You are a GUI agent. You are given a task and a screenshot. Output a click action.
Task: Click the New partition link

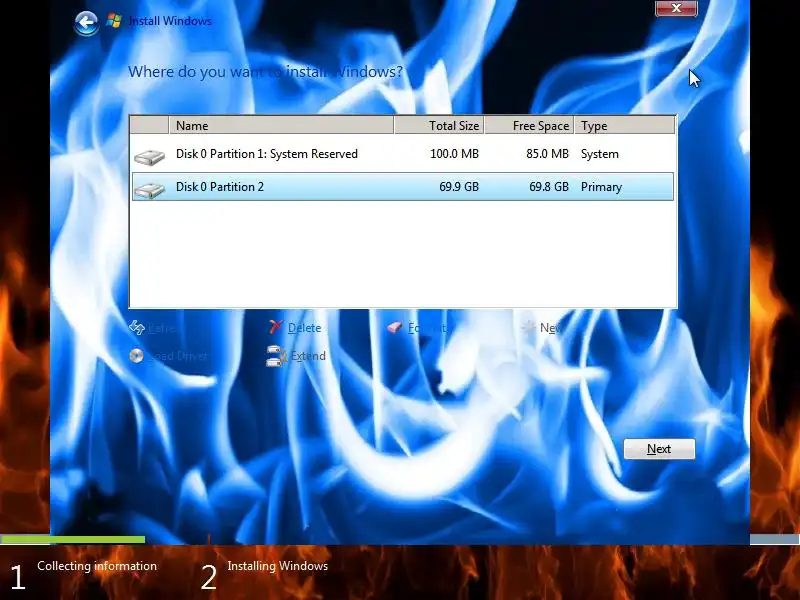point(551,328)
